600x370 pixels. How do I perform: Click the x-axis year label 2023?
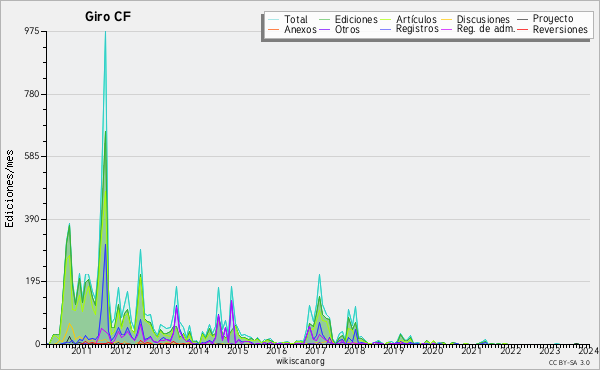pos(550,350)
